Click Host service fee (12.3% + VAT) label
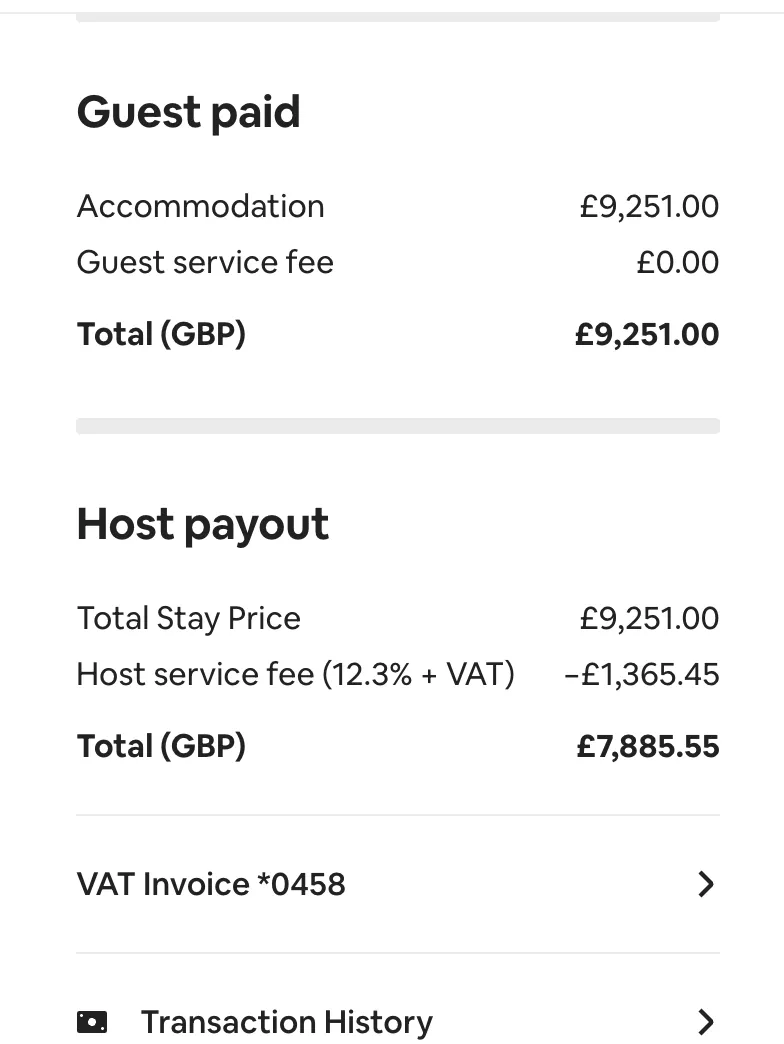Image resolution: width=784 pixels, height=1044 pixels. click(295, 674)
